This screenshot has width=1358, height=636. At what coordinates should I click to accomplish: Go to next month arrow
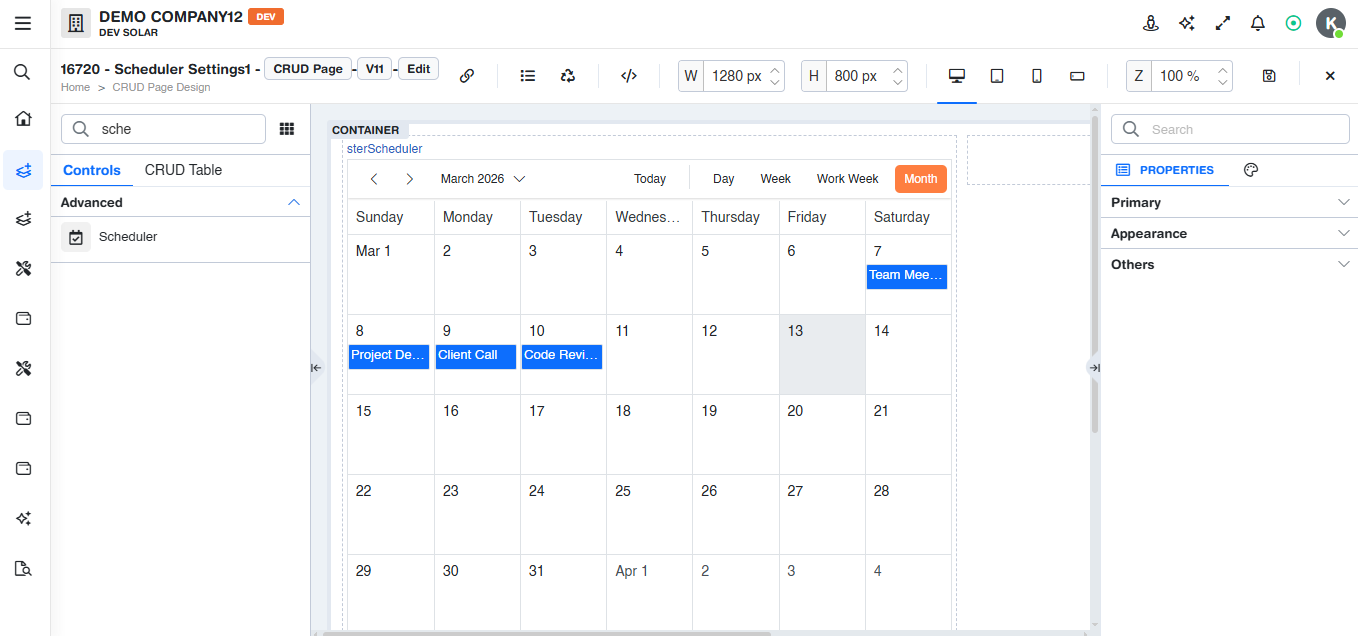tap(409, 179)
